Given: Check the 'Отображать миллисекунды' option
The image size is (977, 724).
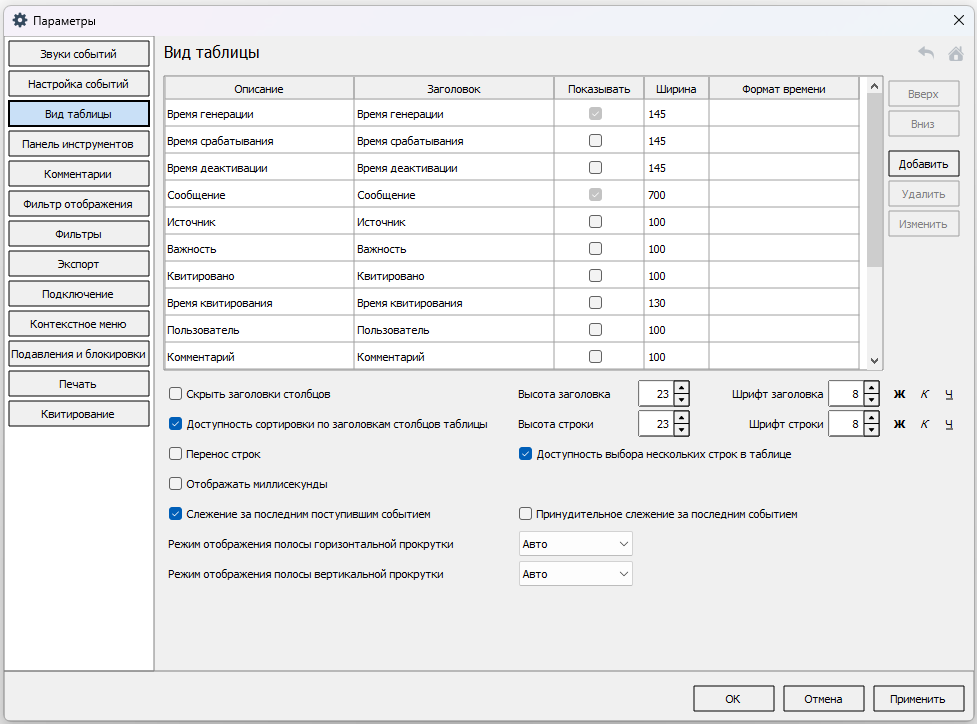Looking at the screenshot, I should tap(176, 484).
